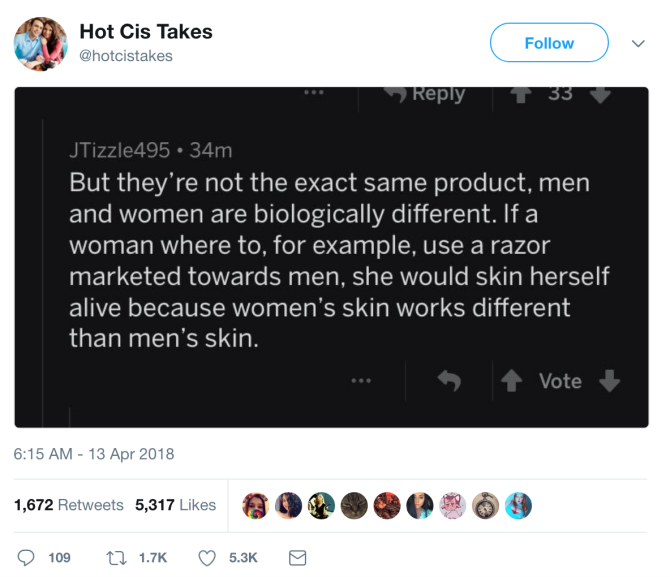Open the @hotcistakes handle link

(126, 56)
